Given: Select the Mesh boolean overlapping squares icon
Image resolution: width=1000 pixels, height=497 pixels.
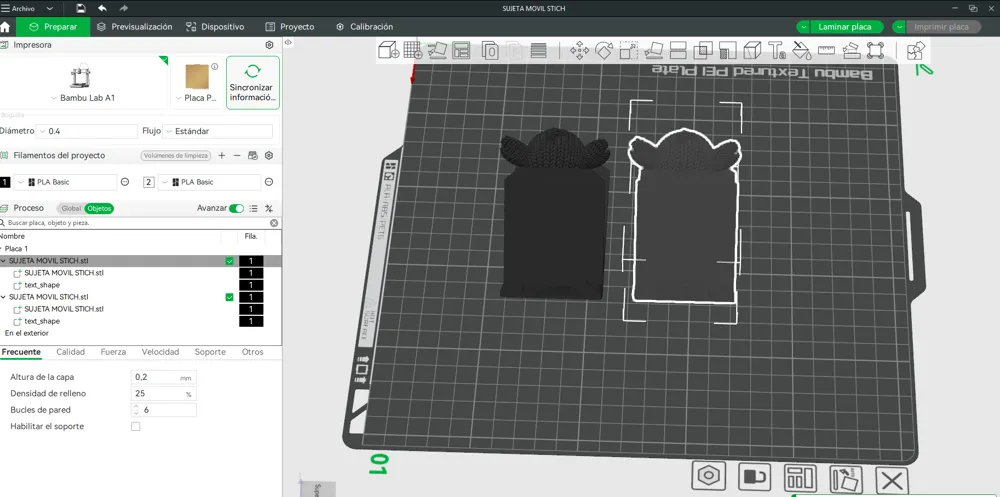Looking at the screenshot, I should [703, 50].
